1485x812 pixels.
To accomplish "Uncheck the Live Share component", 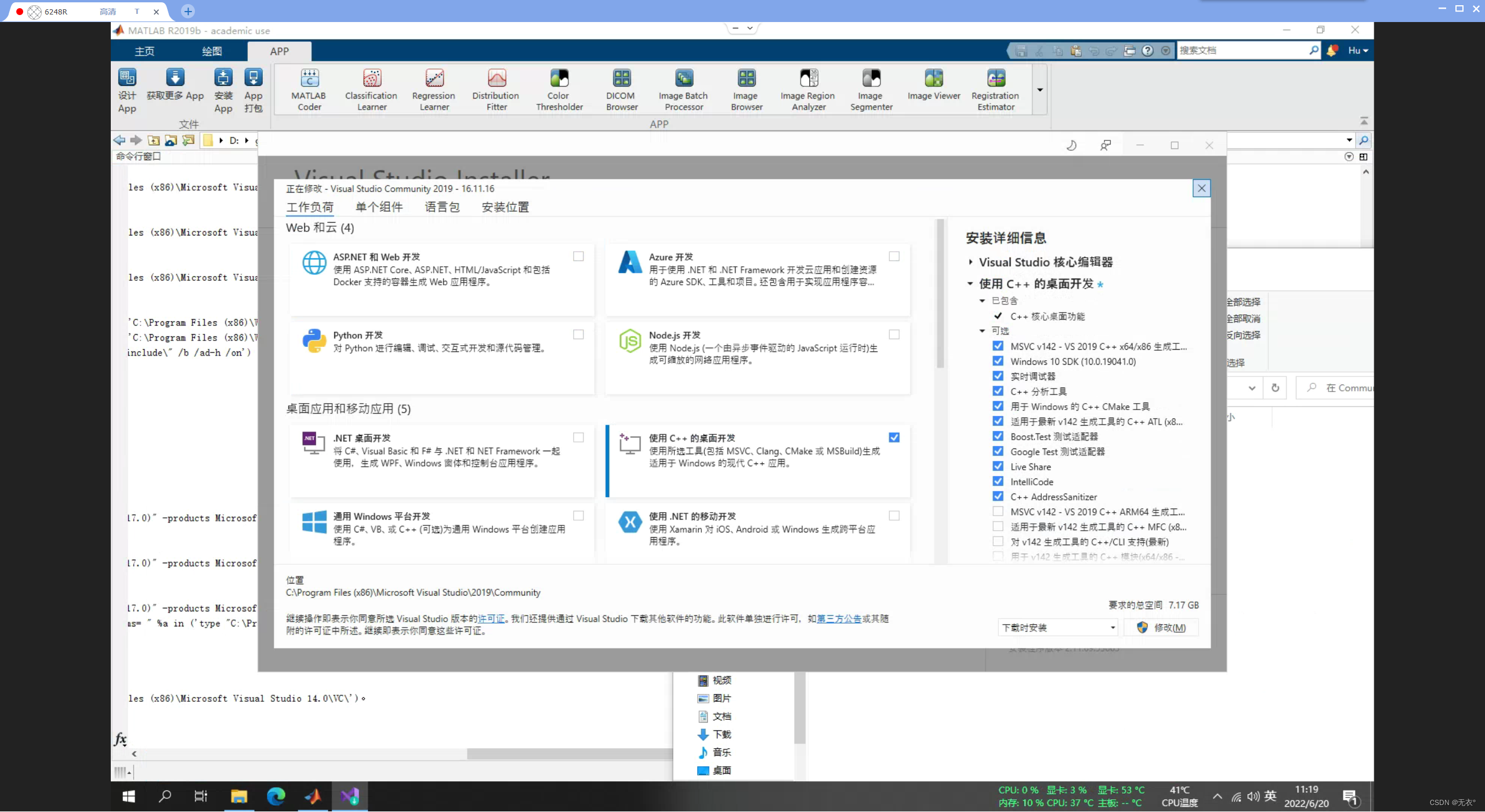I will point(998,466).
